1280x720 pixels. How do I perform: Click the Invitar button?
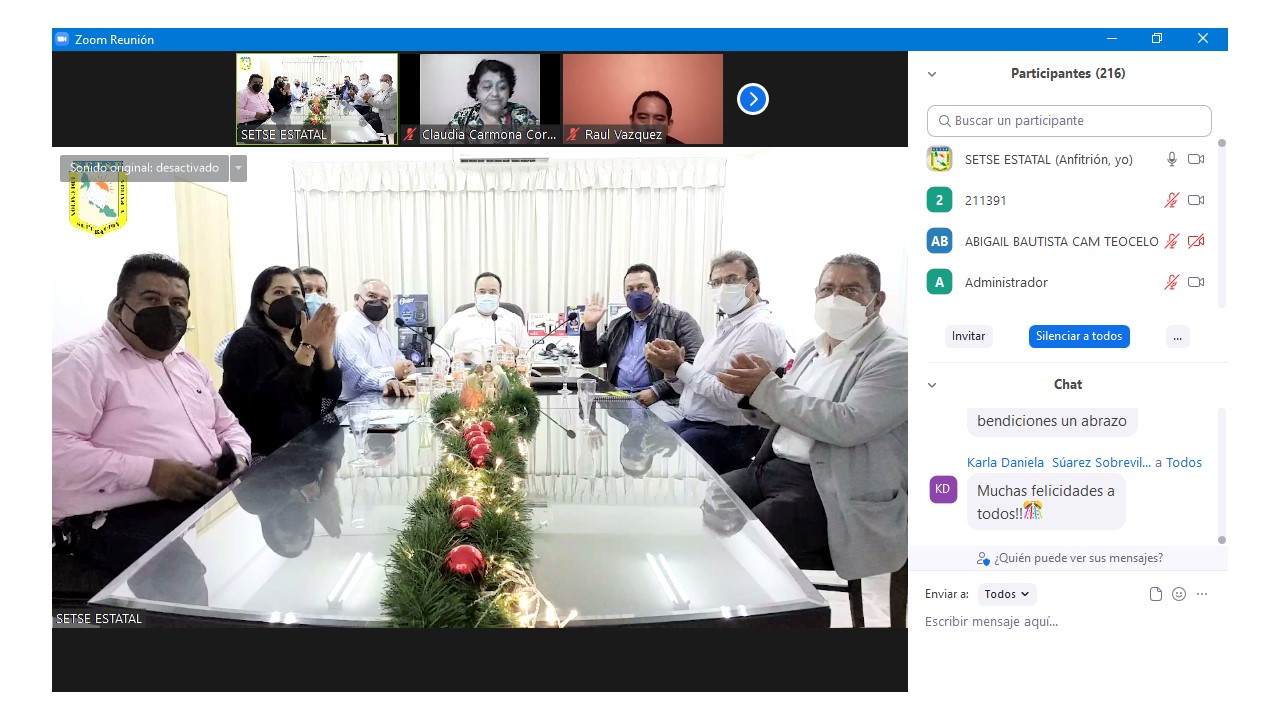coord(968,336)
